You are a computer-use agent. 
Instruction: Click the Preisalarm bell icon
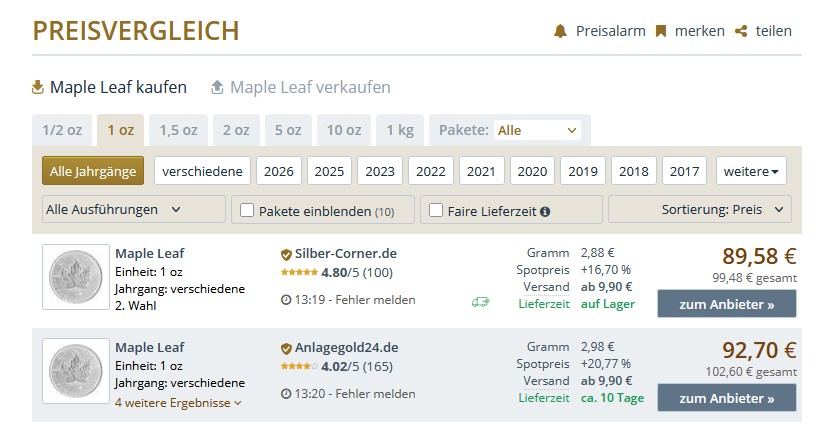(560, 31)
